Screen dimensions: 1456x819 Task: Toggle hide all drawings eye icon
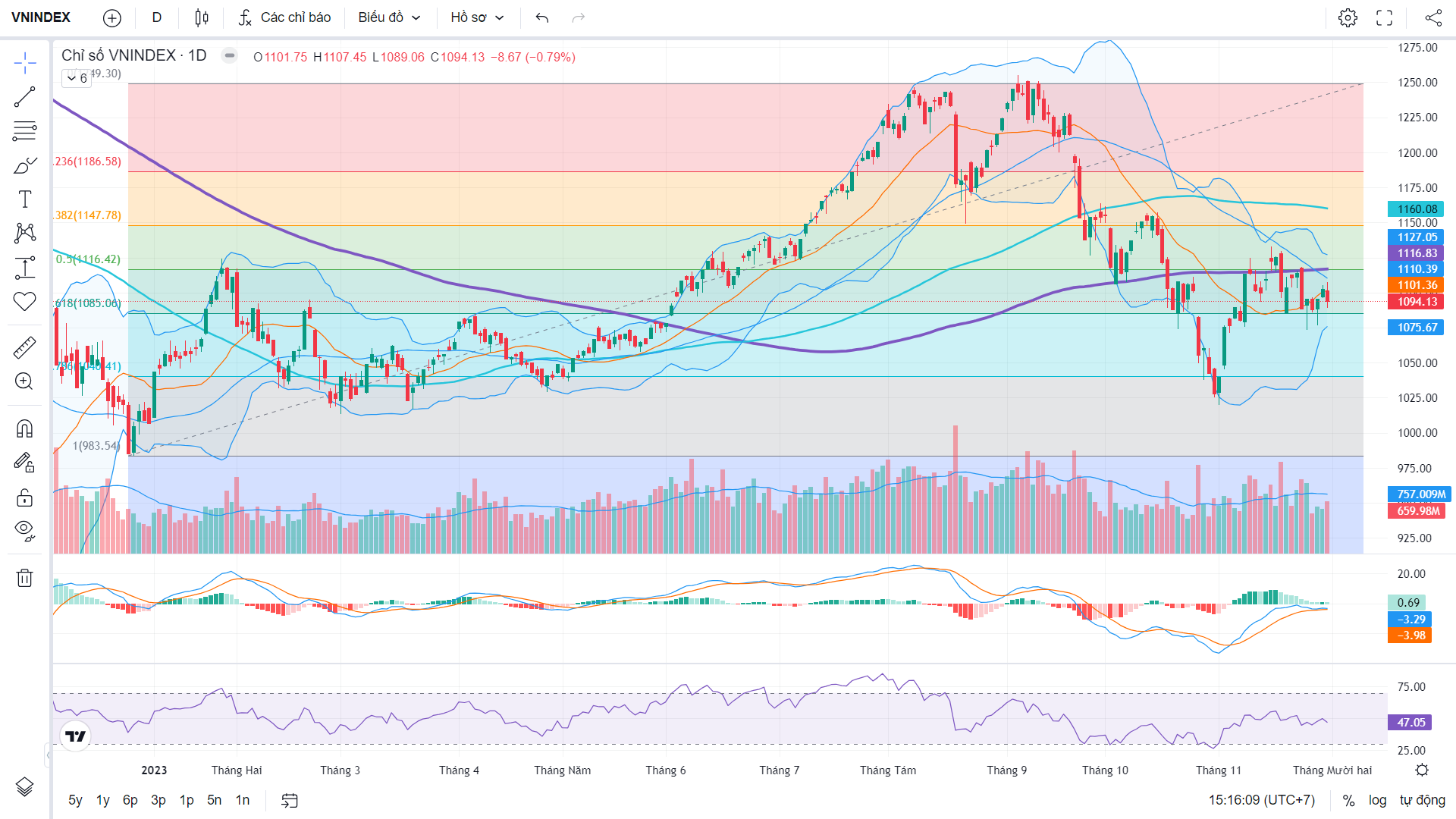[24, 530]
